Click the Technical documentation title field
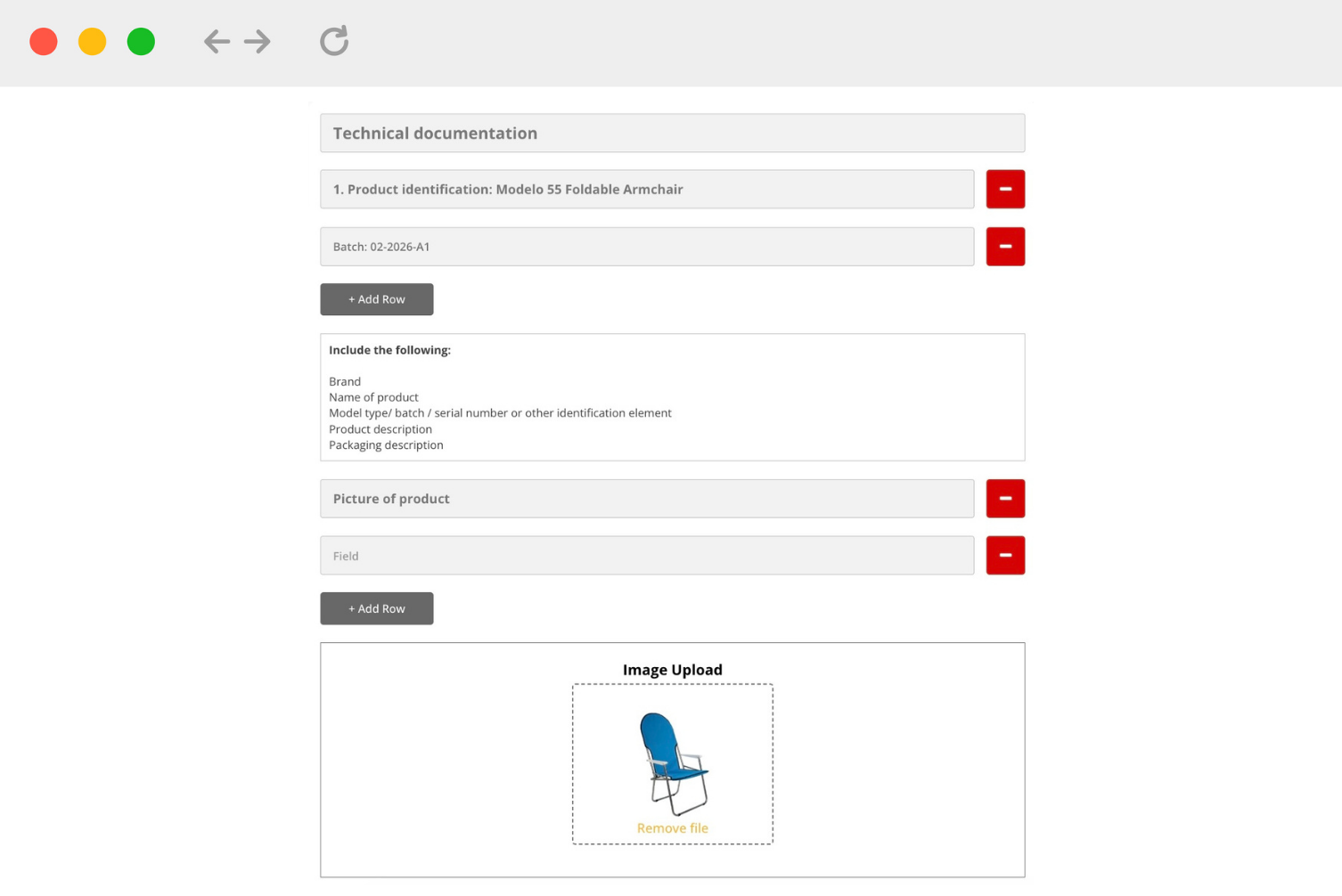1342x896 pixels. [x=672, y=134]
